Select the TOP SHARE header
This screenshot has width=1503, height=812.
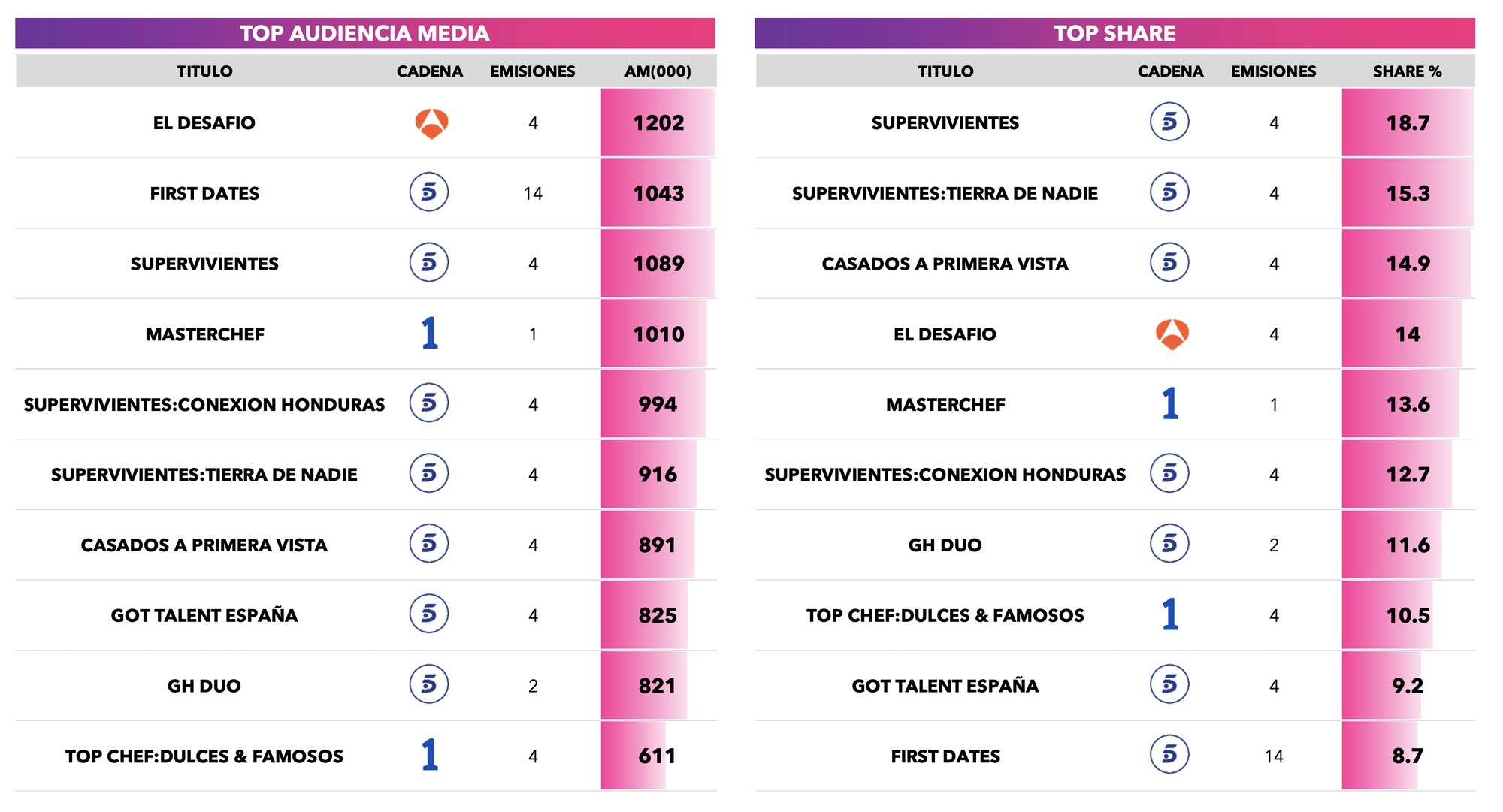point(1114,33)
